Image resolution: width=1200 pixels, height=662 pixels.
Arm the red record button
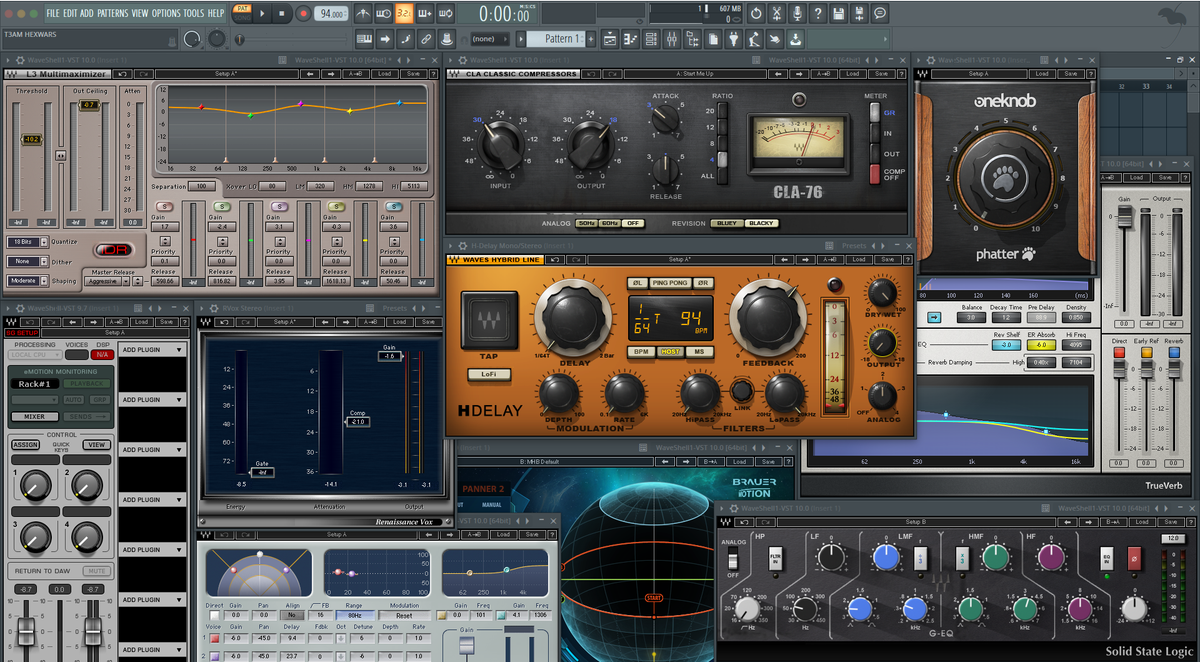coord(303,14)
